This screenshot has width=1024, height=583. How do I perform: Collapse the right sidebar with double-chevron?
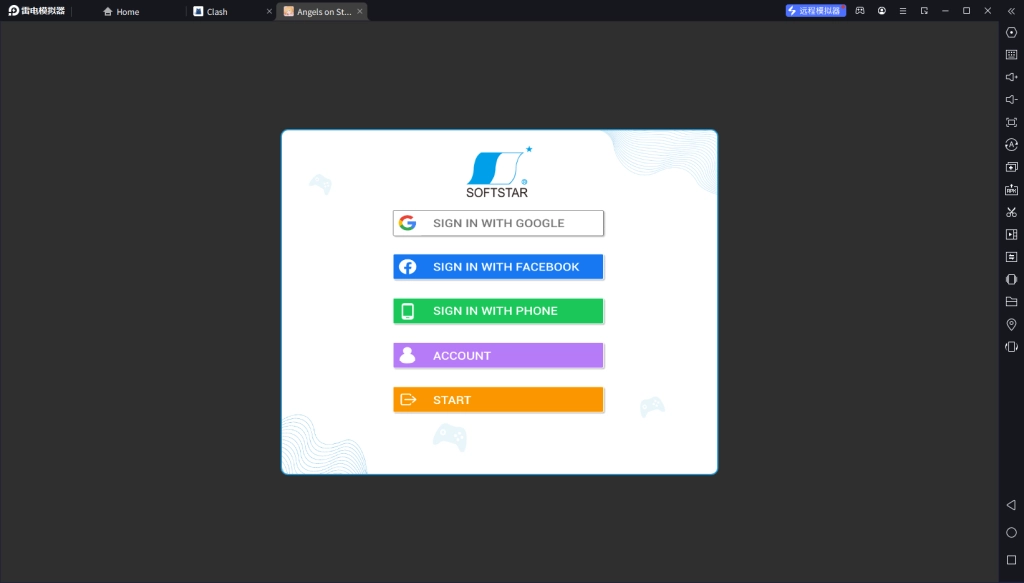1012,11
